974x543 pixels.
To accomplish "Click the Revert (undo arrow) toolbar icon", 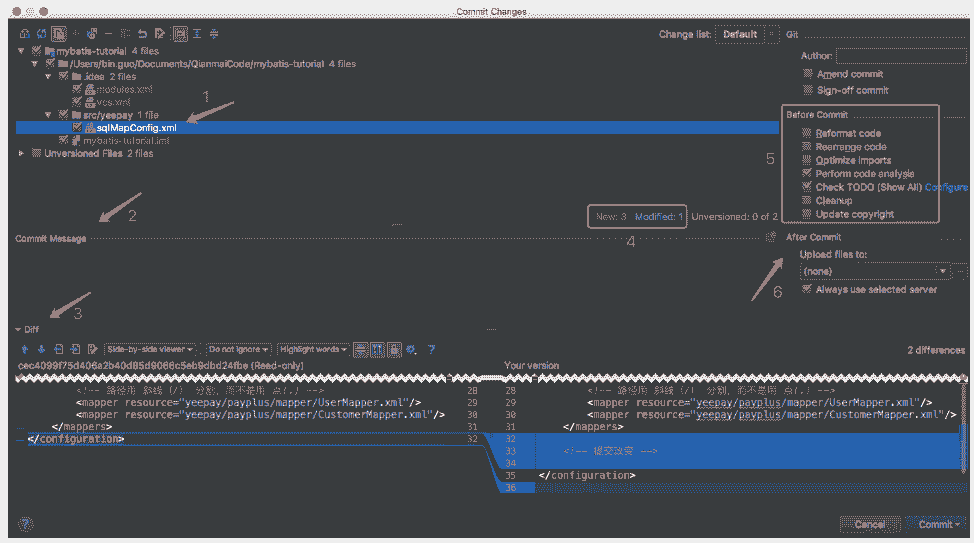I will pos(142,34).
